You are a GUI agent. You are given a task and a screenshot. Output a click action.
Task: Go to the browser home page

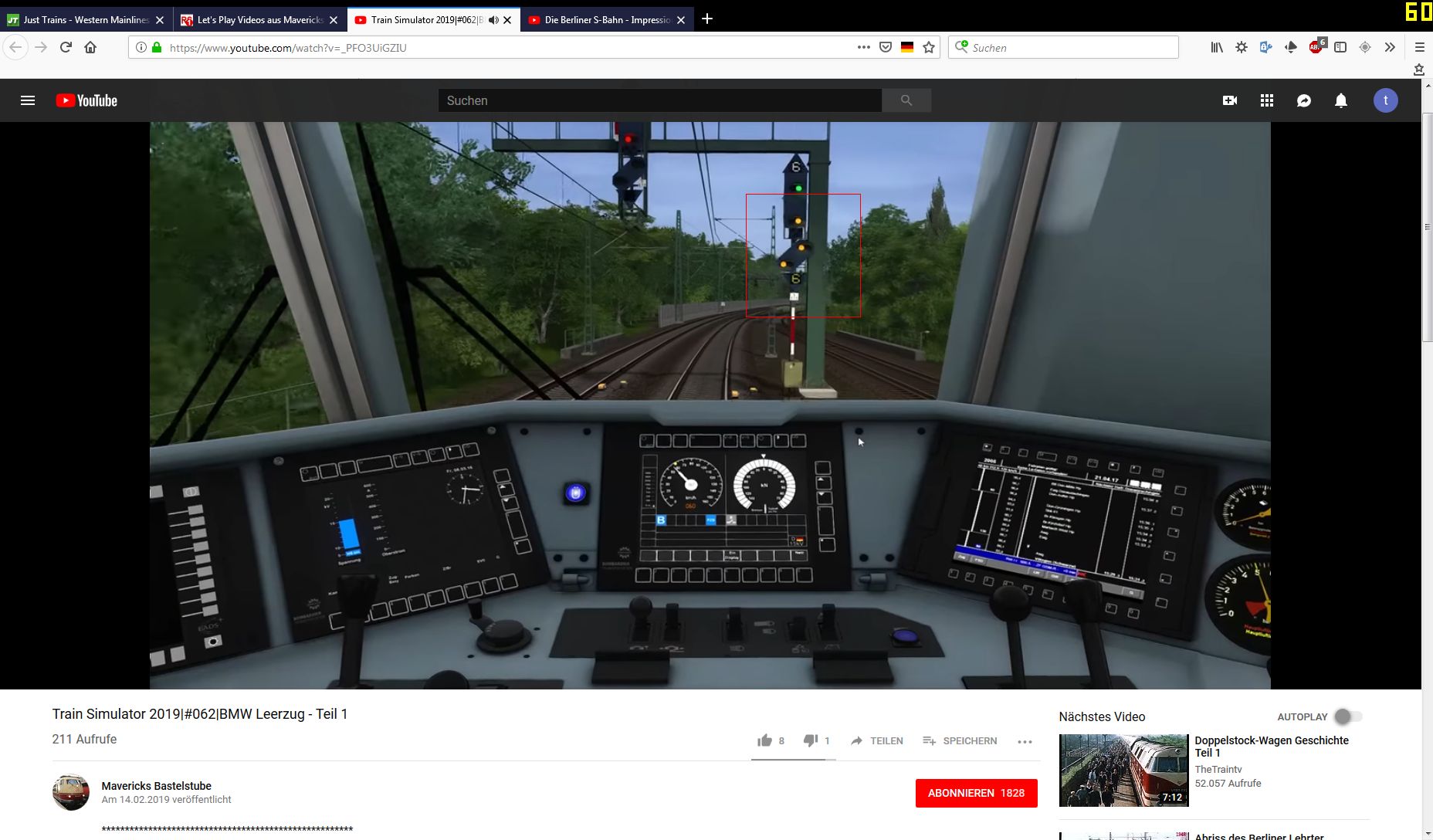click(x=90, y=47)
